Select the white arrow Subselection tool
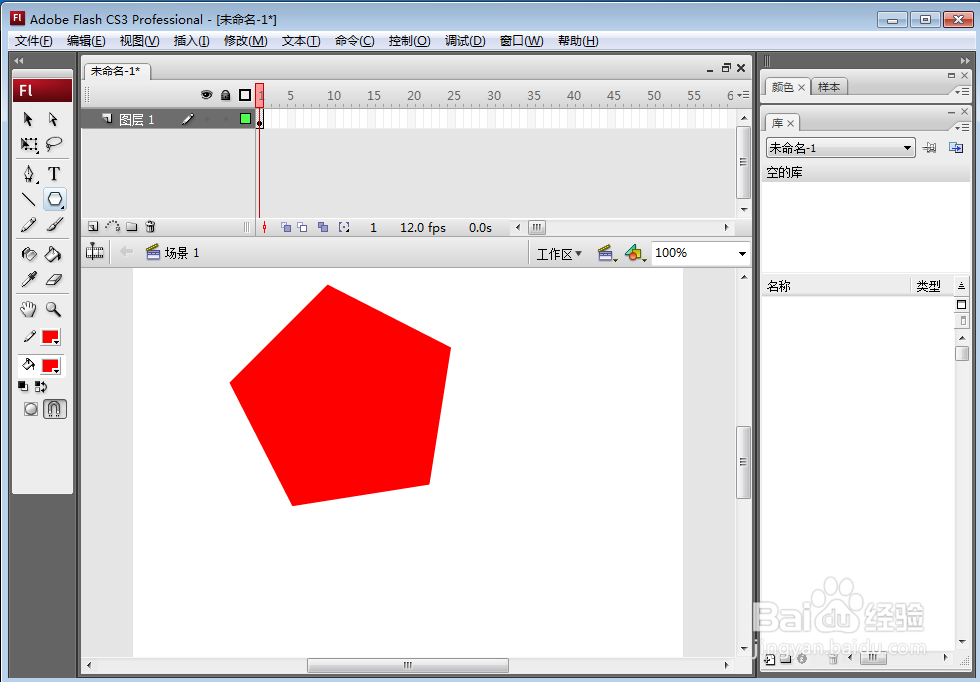980x682 pixels. [x=54, y=119]
